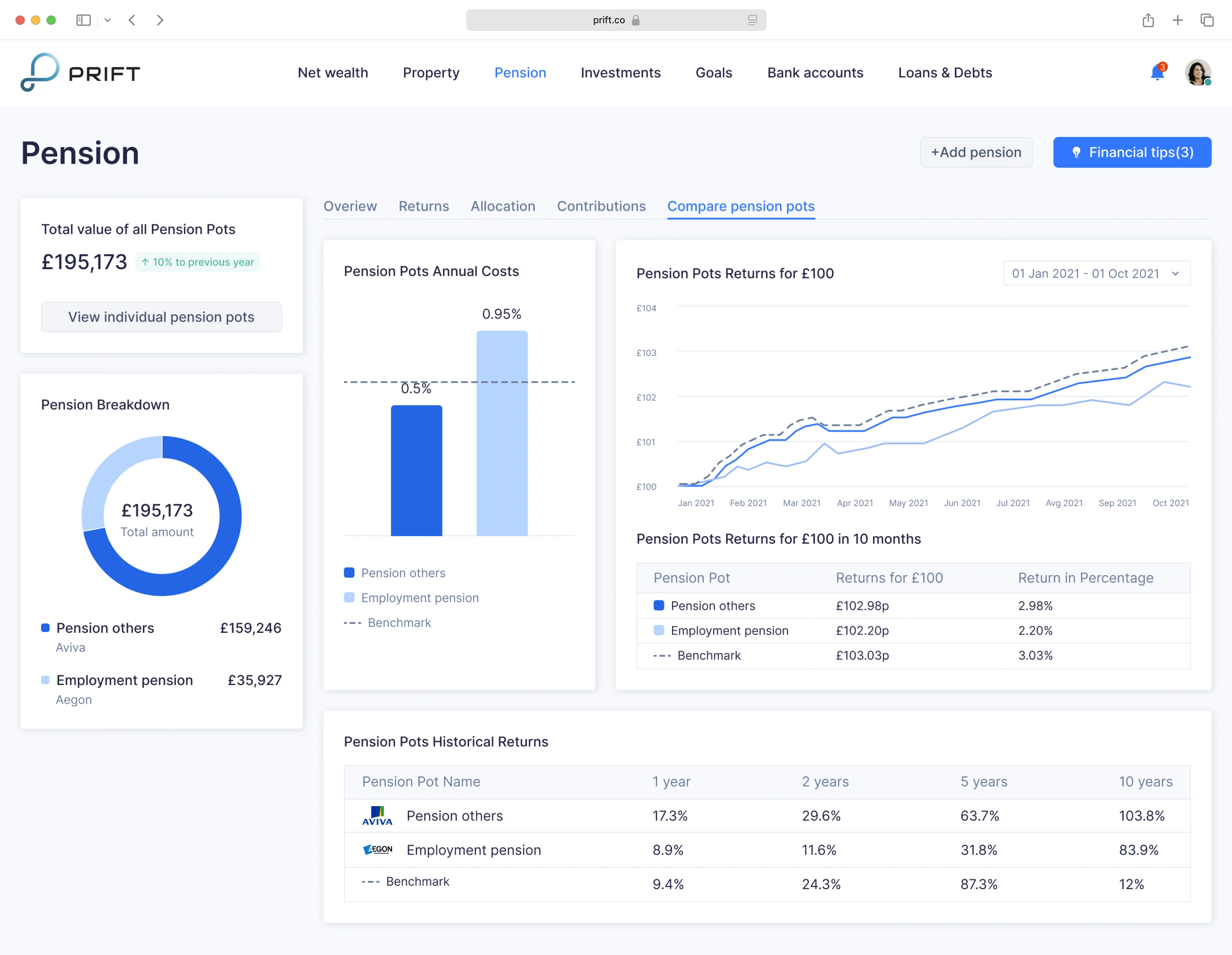The image size is (1232, 955).
Task: Click the Aviva logo in historical returns
Action: point(377,816)
